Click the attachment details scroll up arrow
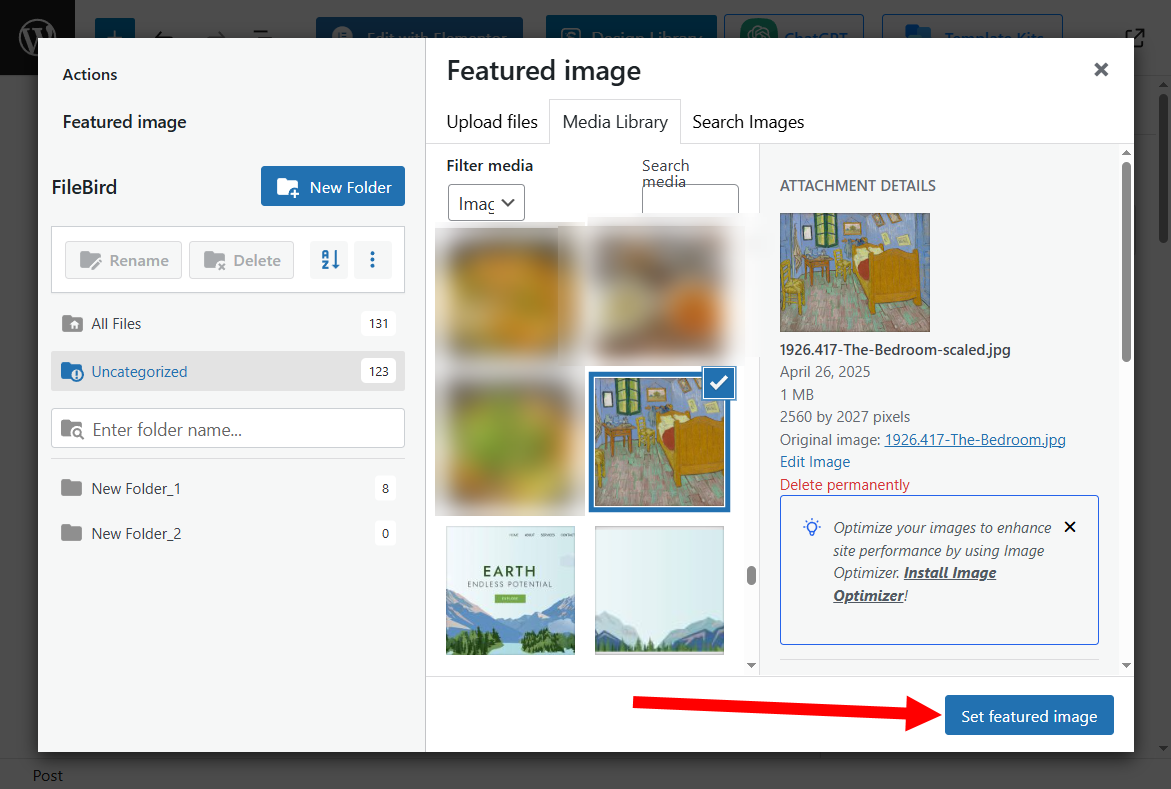The height and width of the screenshot is (789, 1171). [x=1126, y=152]
